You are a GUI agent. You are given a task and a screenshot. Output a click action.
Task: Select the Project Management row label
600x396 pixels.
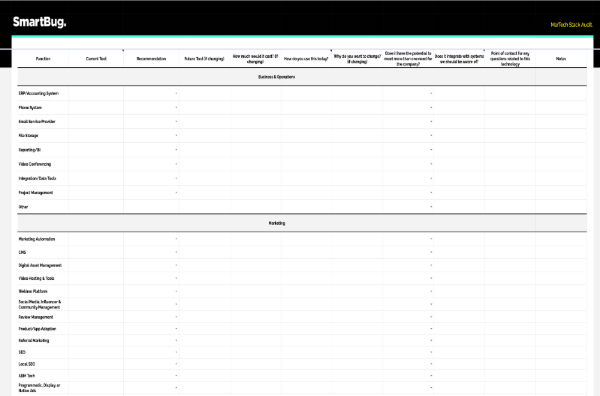pos(36,192)
